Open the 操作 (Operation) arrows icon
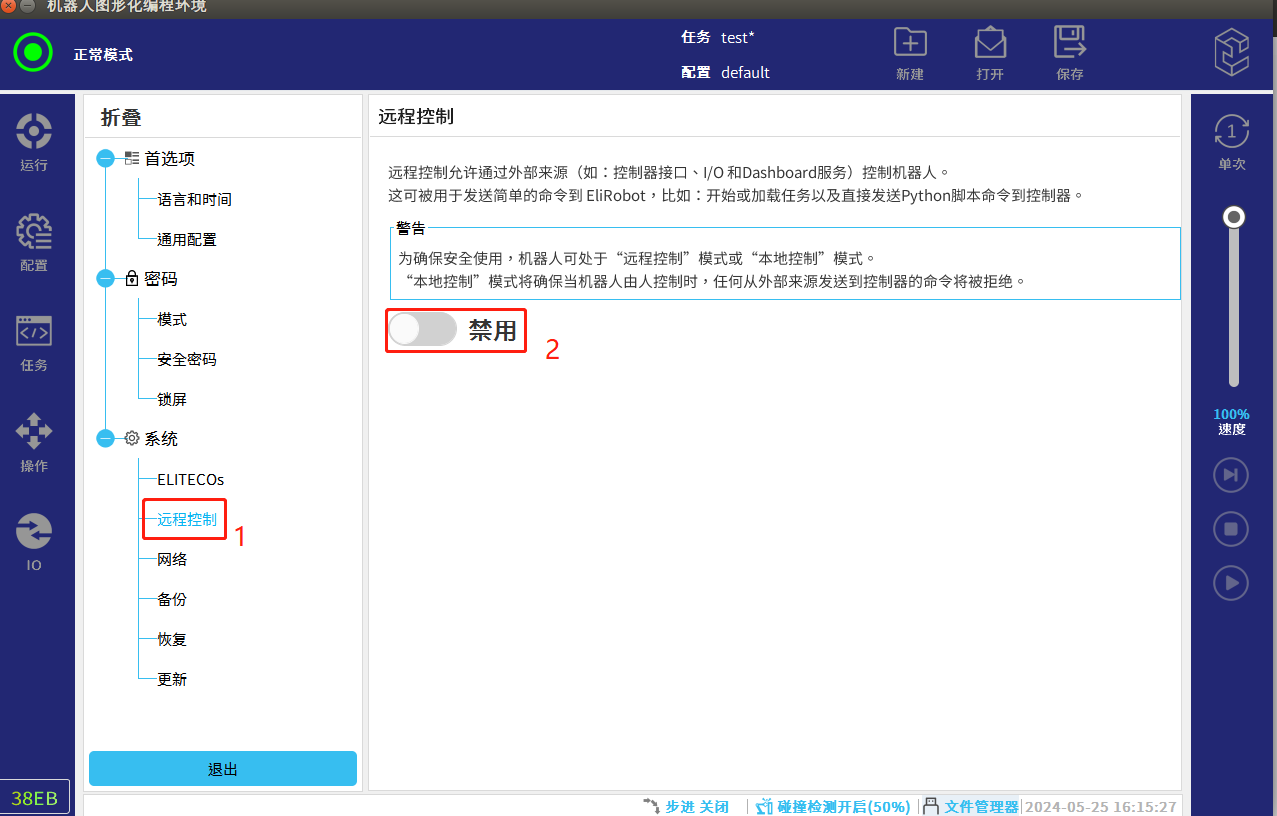The width and height of the screenshot is (1277, 816). 34,441
